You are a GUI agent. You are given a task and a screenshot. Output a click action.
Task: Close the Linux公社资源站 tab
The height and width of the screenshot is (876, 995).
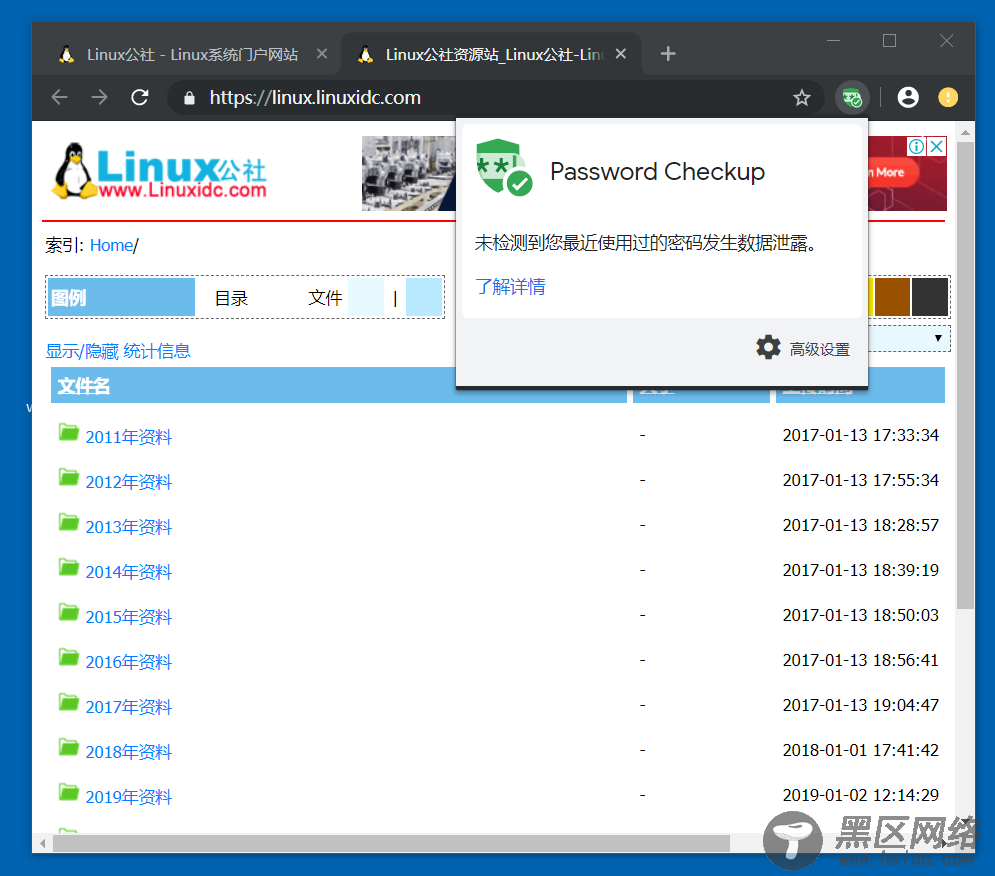[x=621, y=54]
